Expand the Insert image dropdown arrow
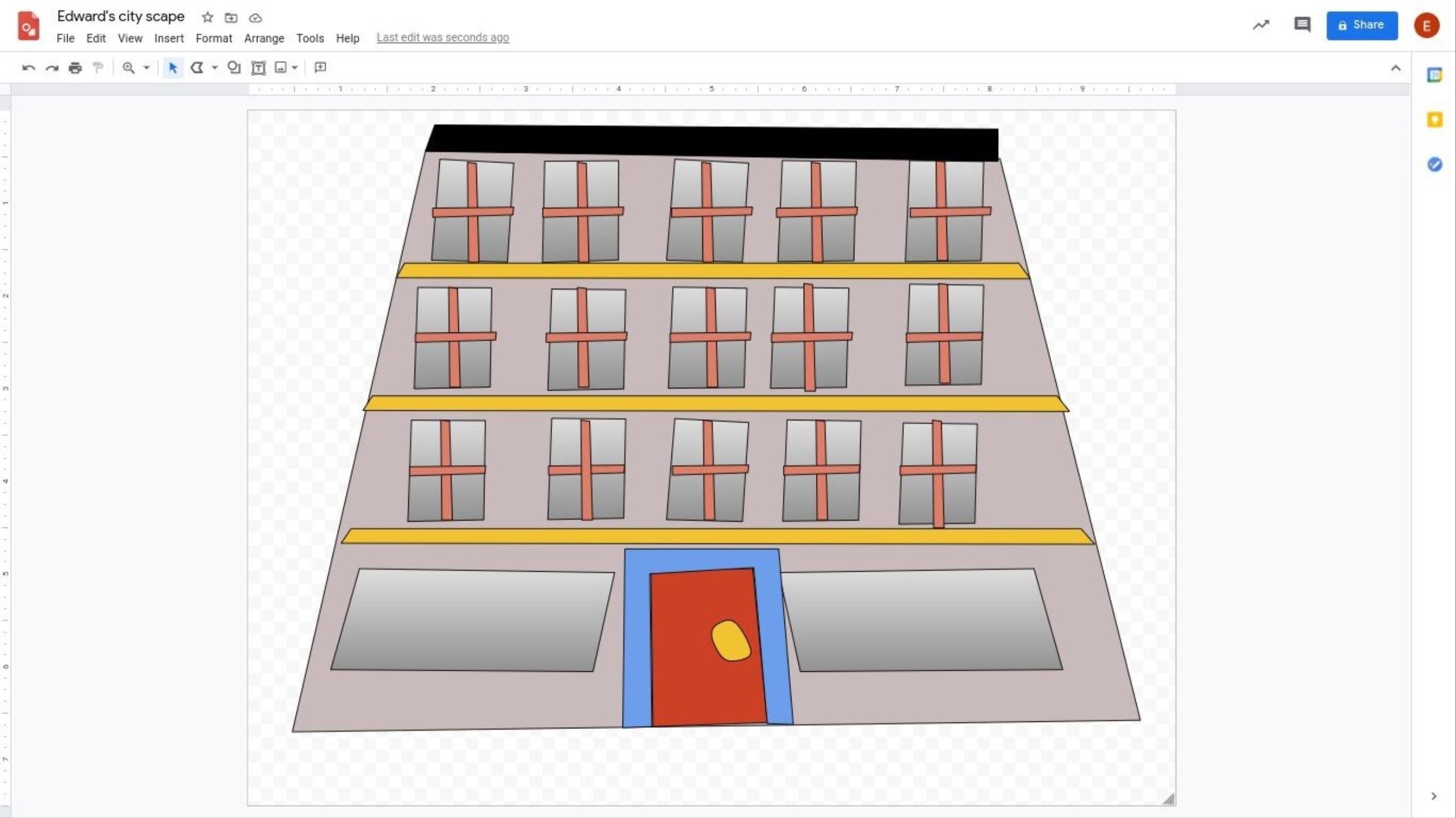1456x818 pixels. click(x=295, y=68)
